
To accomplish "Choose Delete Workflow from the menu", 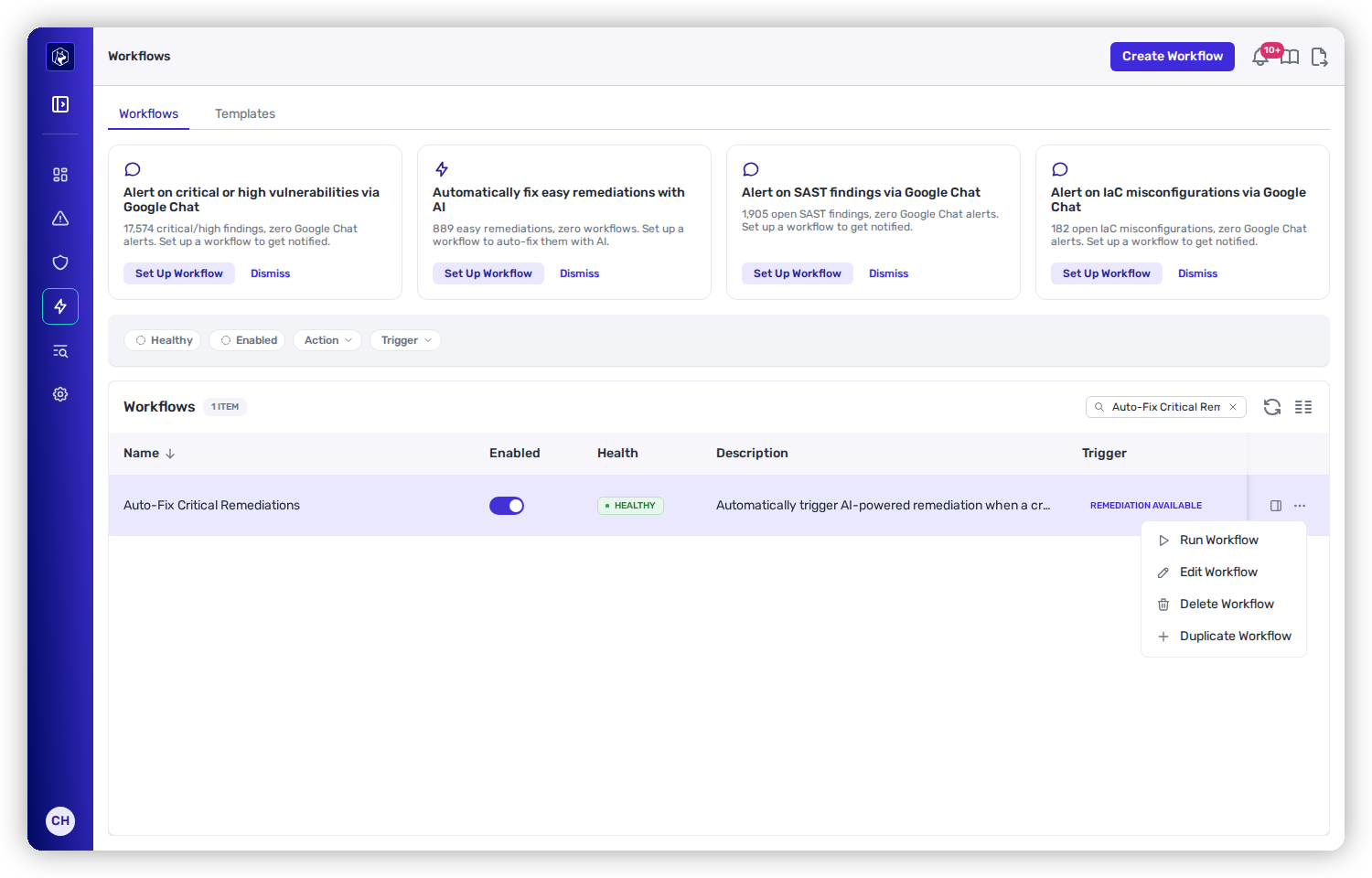I will pyautogui.click(x=1224, y=605).
